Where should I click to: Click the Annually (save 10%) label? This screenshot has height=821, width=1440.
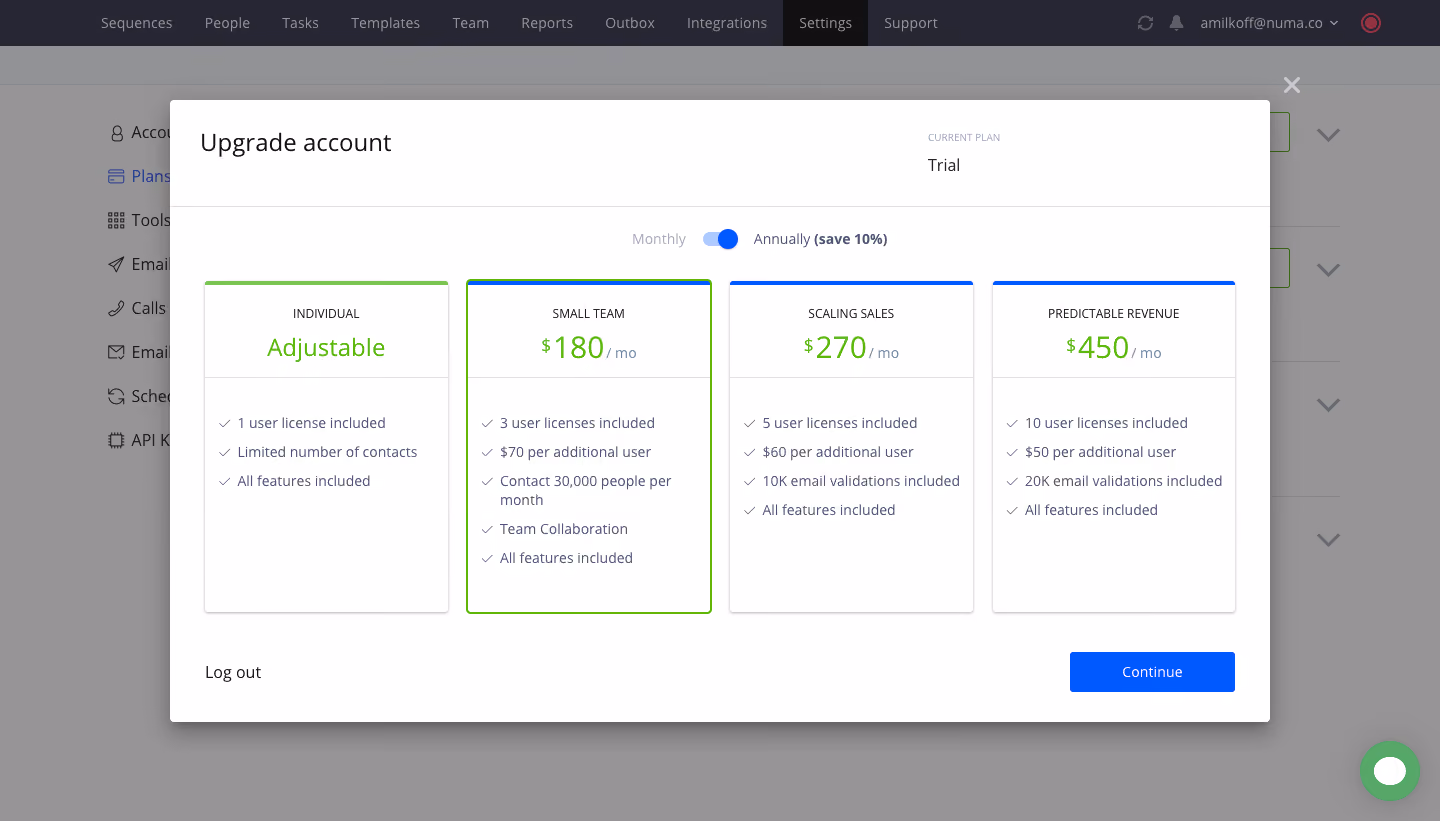tap(821, 239)
